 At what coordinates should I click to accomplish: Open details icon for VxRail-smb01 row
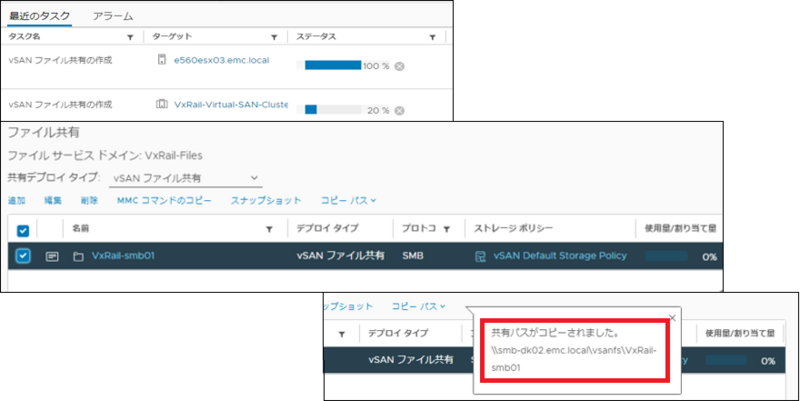[x=52, y=257]
